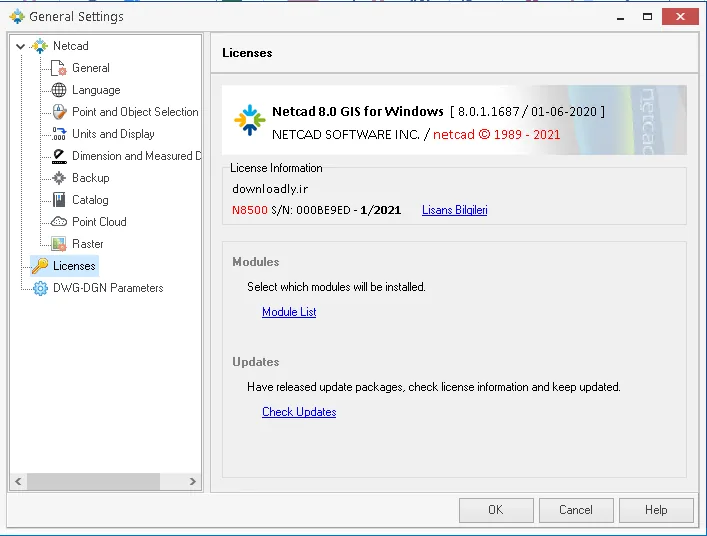The image size is (707, 536).
Task: Collapse the Netcad tree node
Action: coord(20,46)
